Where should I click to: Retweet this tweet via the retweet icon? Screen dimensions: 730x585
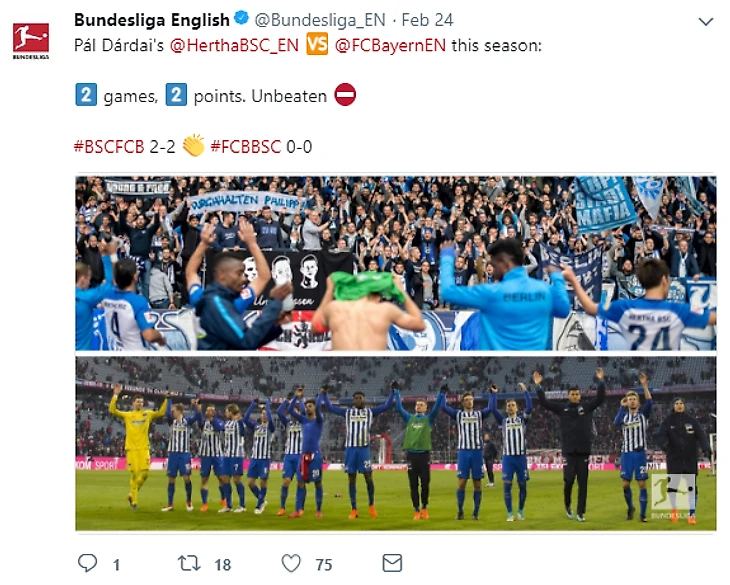click(x=189, y=564)
